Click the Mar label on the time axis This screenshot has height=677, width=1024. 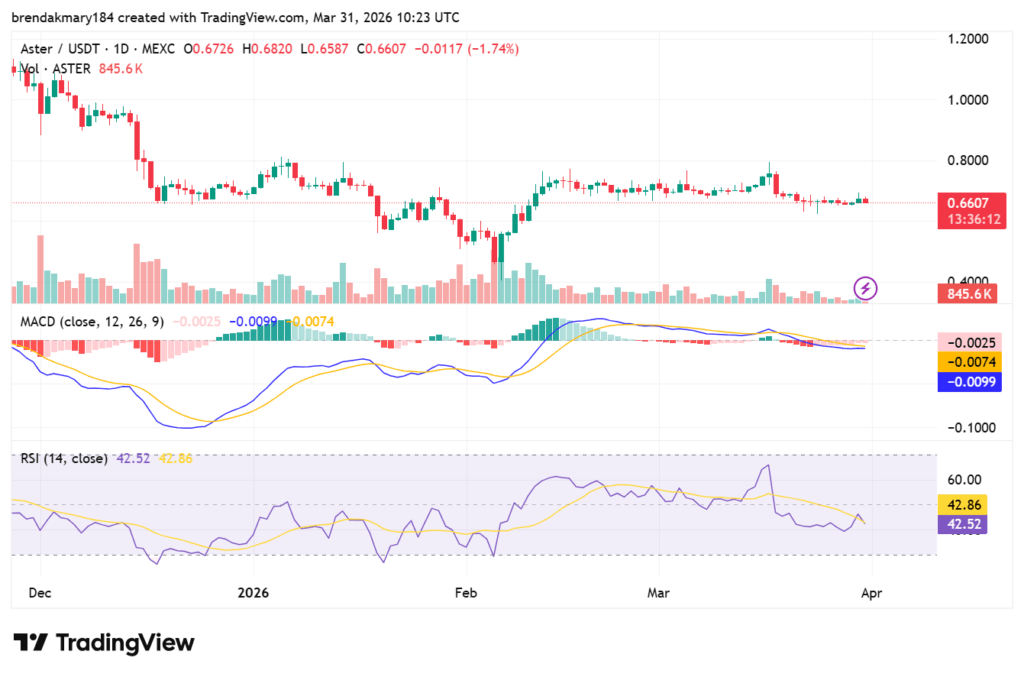tap(658, 592)
